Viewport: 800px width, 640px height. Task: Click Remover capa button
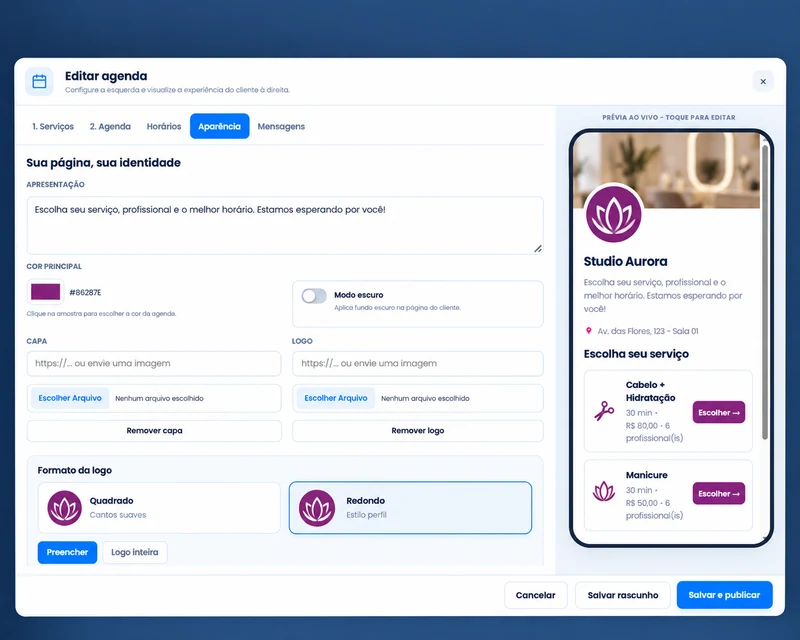154,431
